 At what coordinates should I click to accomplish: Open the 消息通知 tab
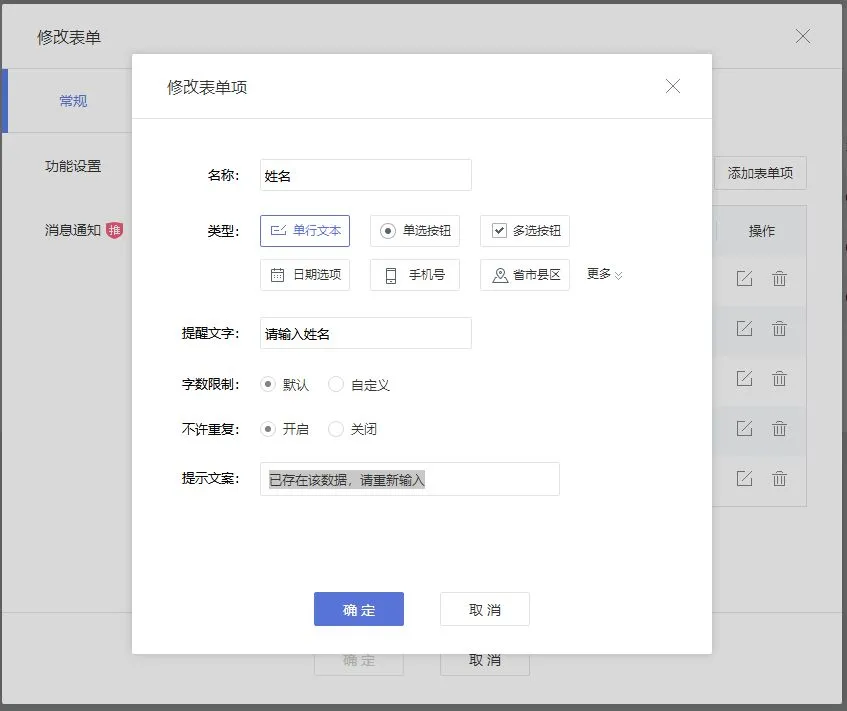coord(72,230)
